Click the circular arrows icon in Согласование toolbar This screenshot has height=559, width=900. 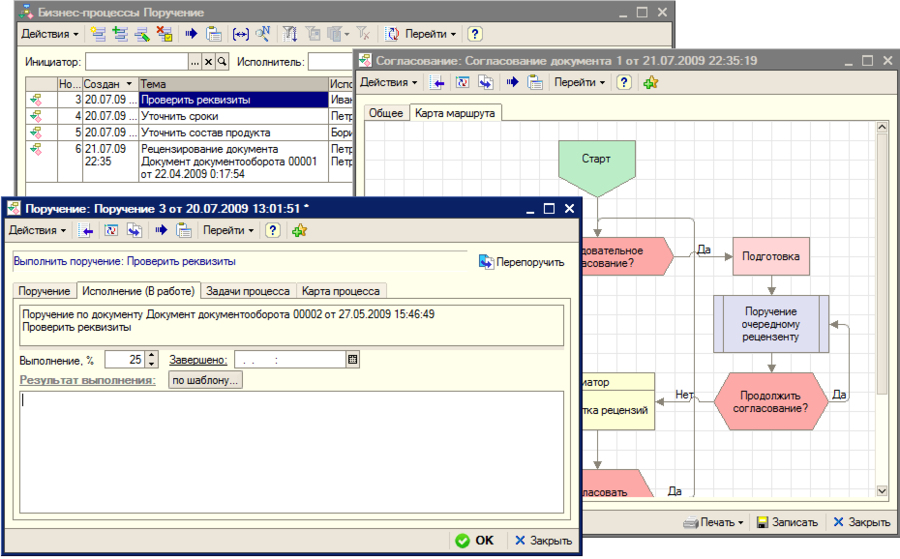[462, 83]
